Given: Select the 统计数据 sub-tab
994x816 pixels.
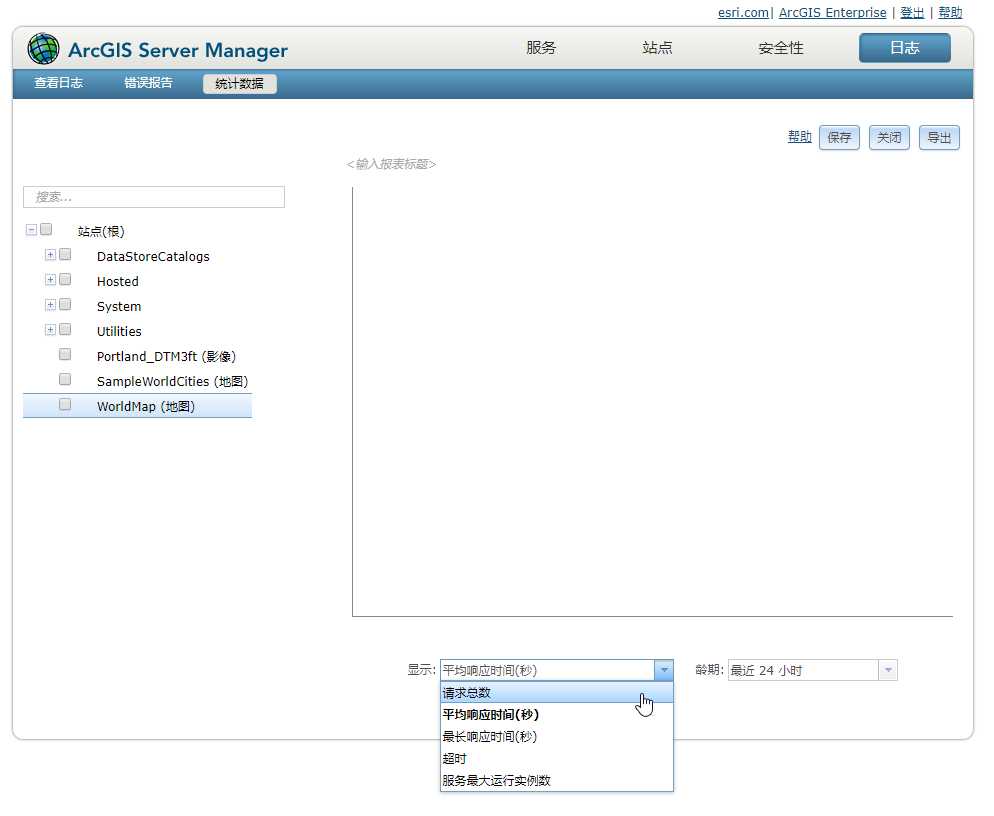Looking at the screenshot, I should (240, 84).
